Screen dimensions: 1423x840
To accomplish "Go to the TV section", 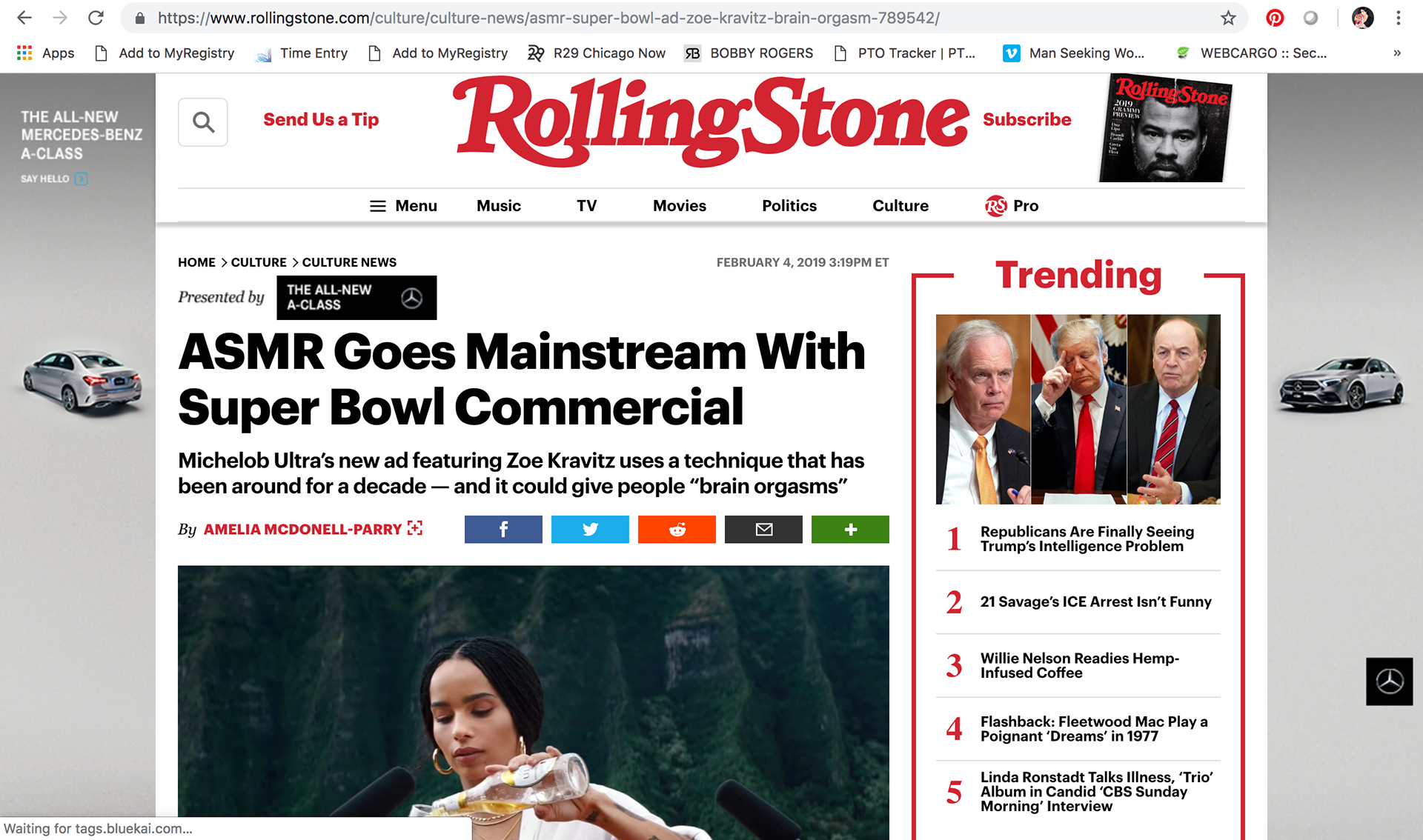I will [587, 206].
